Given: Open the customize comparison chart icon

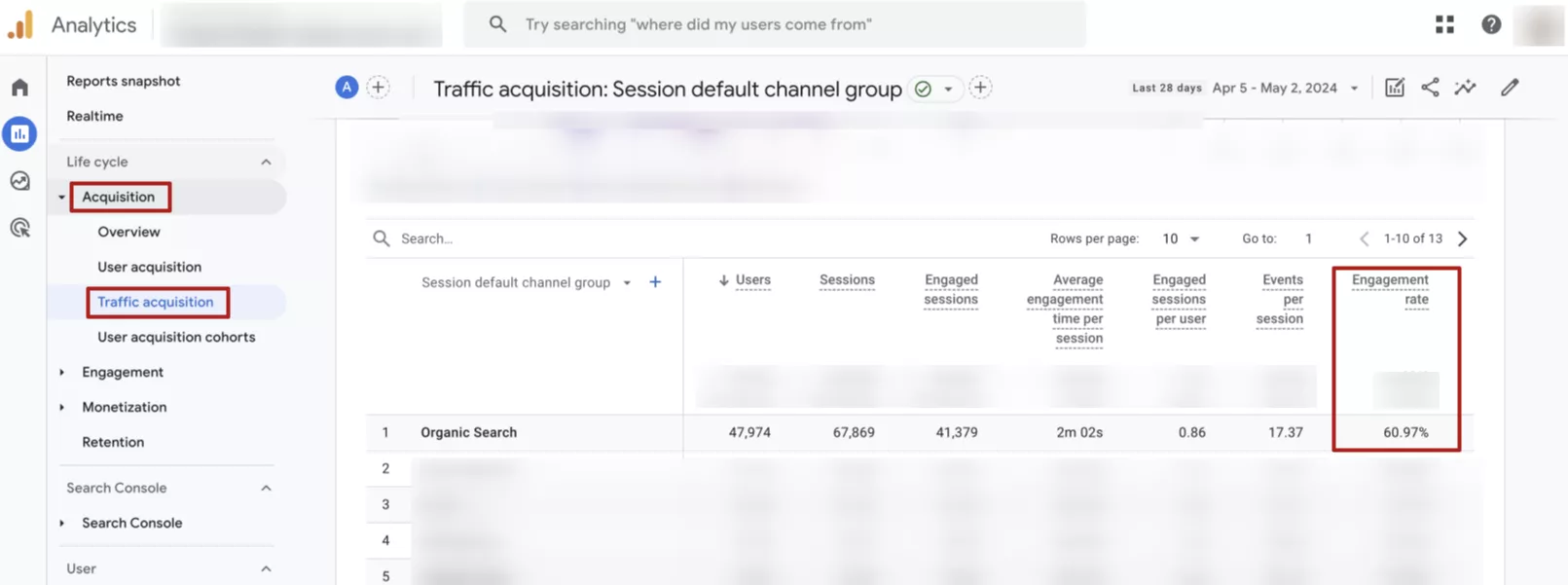Looking at the screenshot, I should coord(1395,88).
